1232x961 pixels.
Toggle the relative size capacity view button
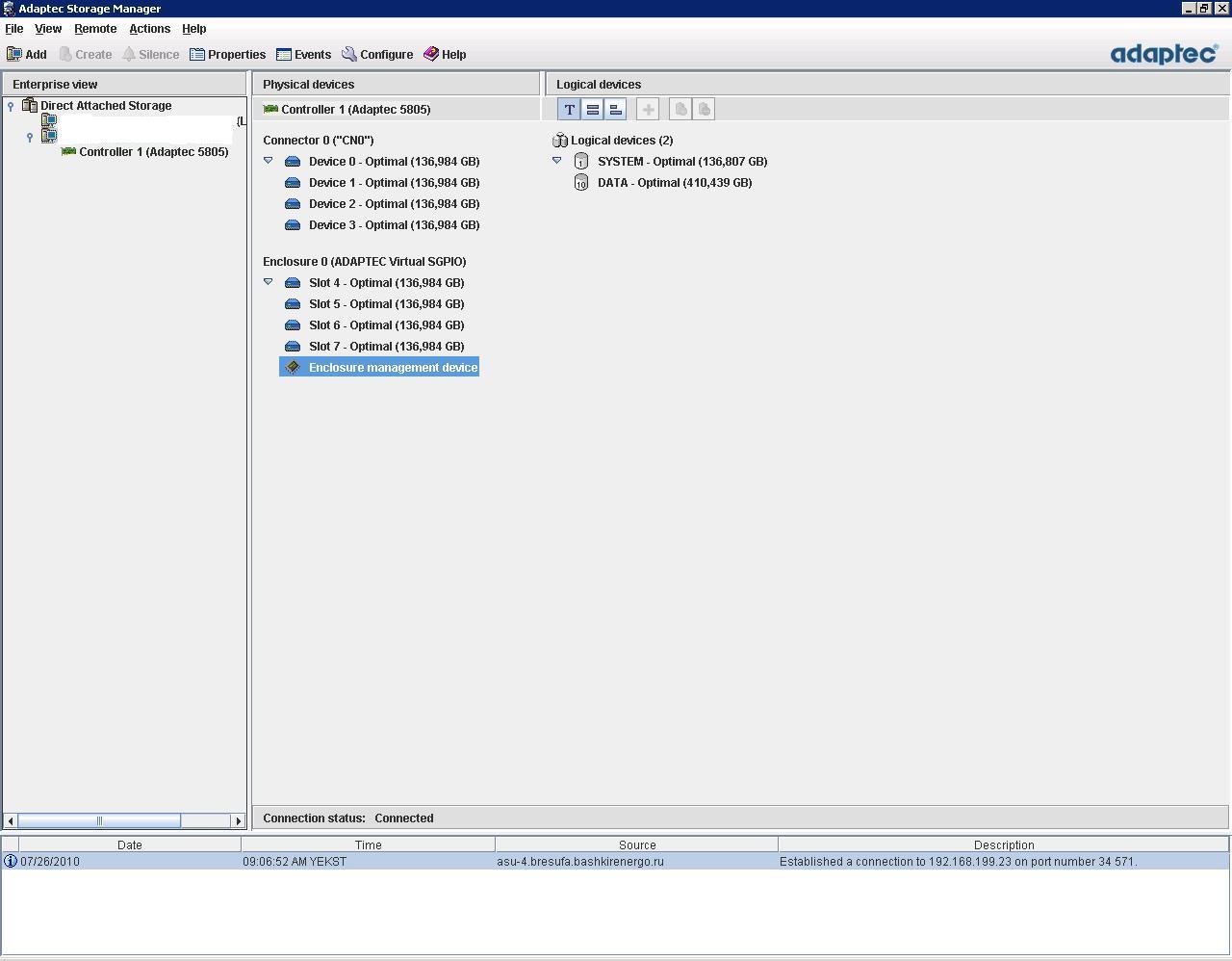pos(616,110)
